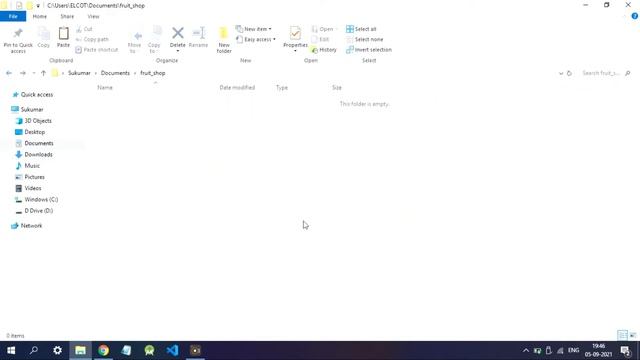Click the Edit command in Open group
The image size is (640, 360).
point(320,39)
